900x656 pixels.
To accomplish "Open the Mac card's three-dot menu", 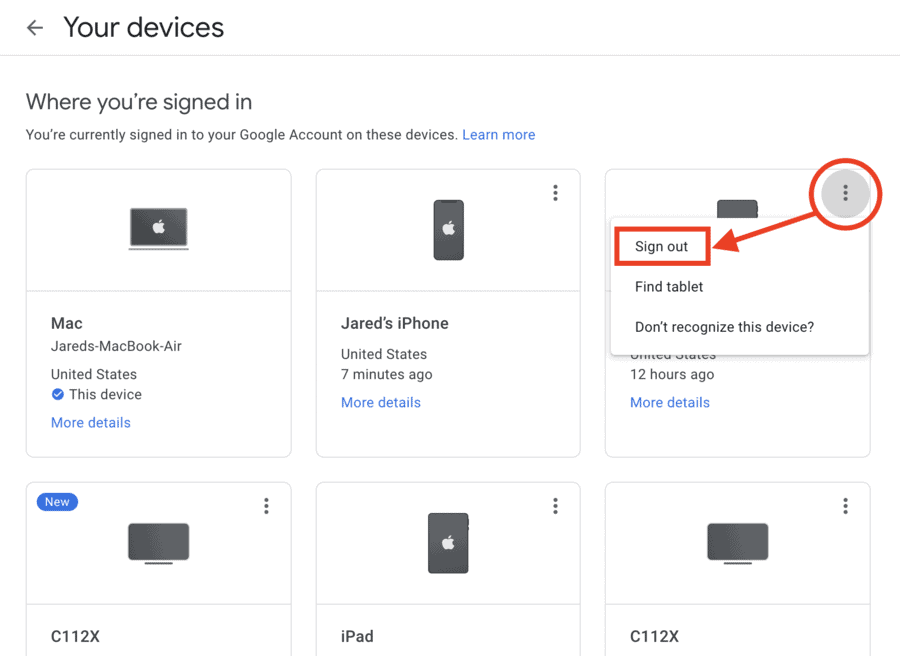I will coord(266,192).
